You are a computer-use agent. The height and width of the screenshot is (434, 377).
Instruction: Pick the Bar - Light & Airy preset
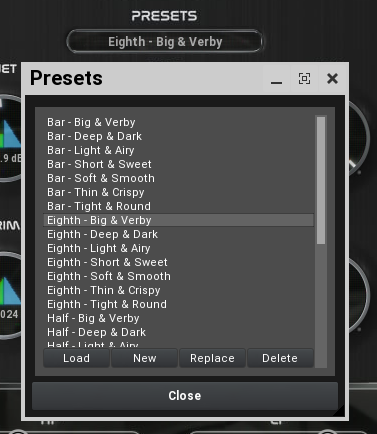tap(178, 150)
